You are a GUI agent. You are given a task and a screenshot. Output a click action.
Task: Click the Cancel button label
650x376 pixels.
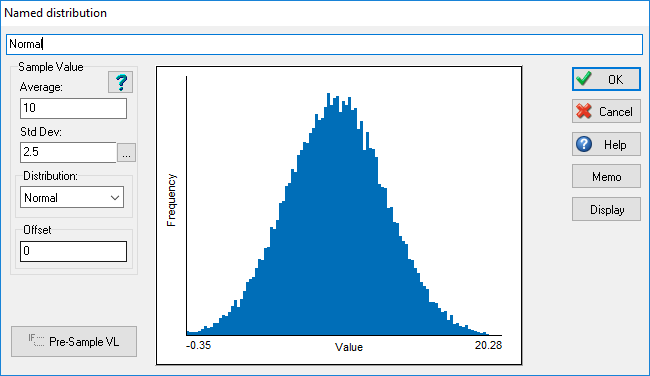tap(616, 112)
